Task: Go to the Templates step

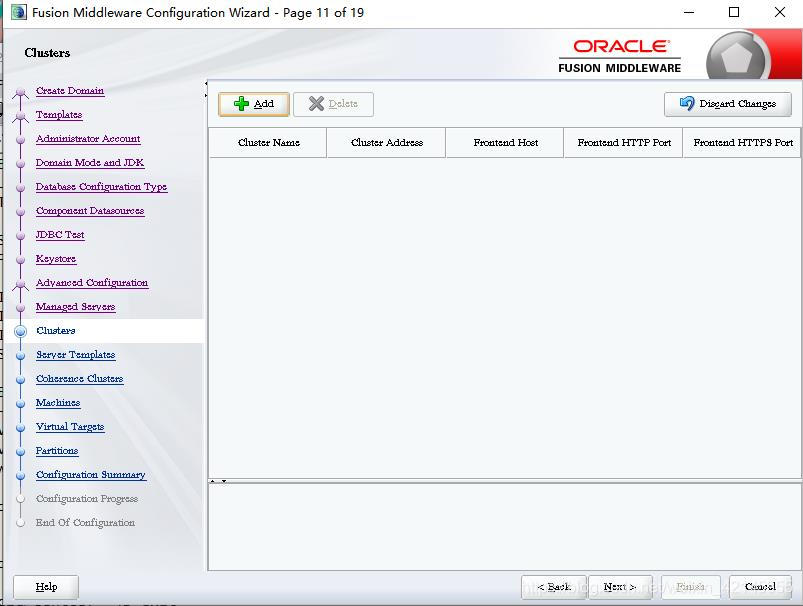Action: pos(59,115)
